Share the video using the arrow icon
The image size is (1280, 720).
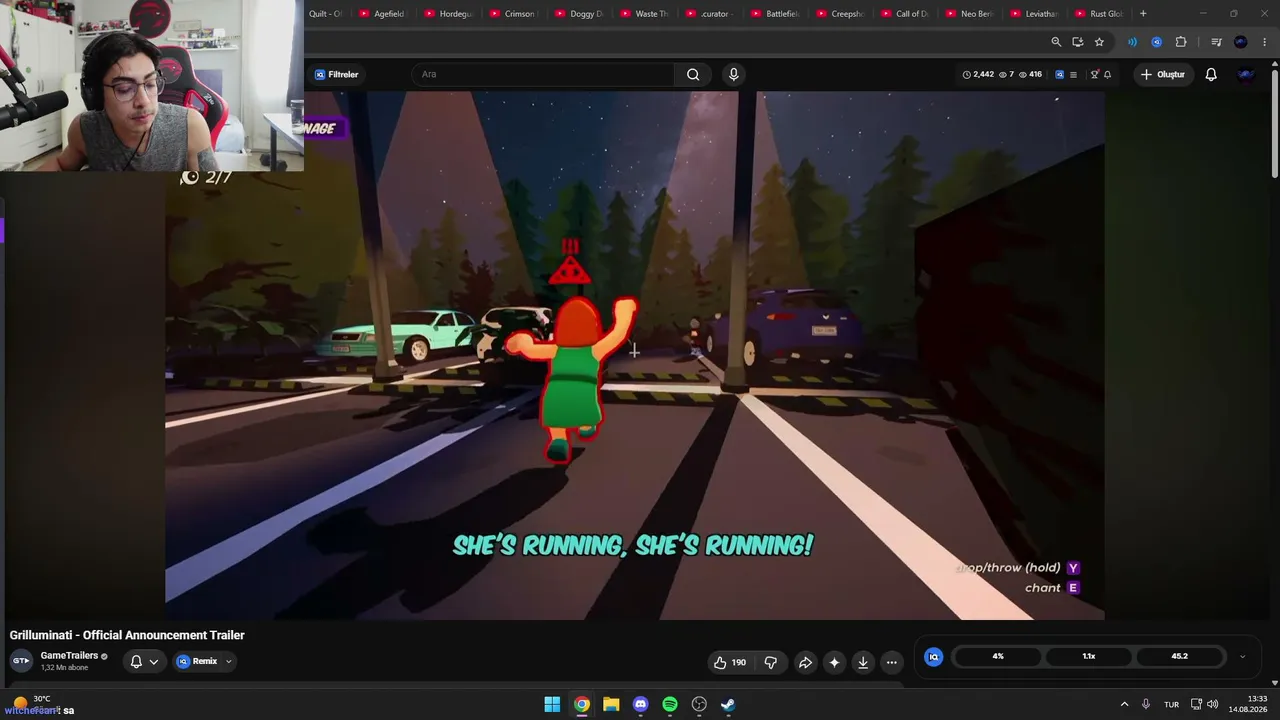coord(805,662)
